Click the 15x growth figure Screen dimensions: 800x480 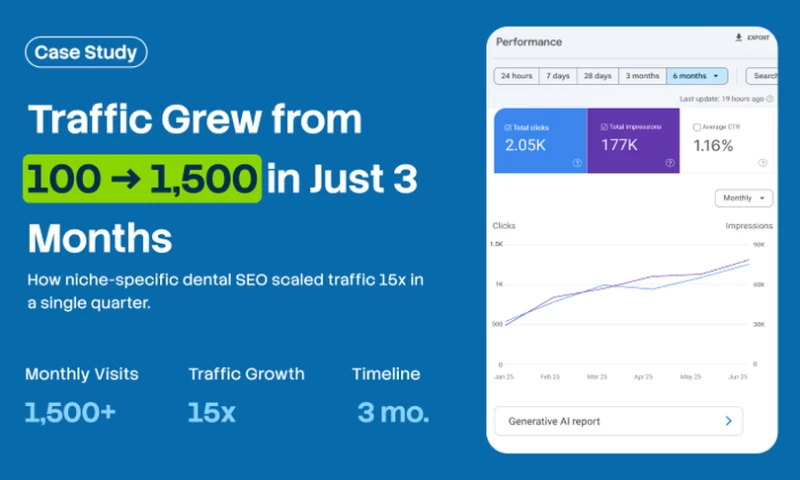212,412
